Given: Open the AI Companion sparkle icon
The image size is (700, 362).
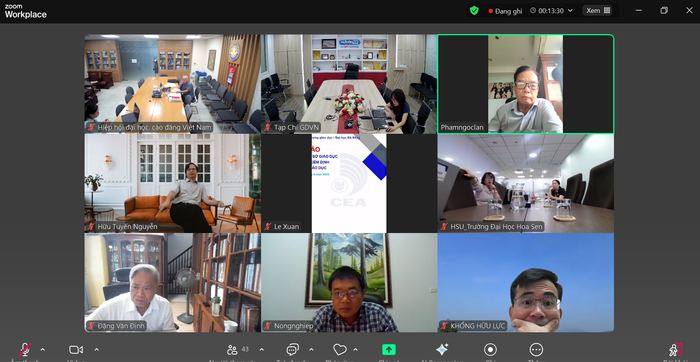Looking at the screenshot, I should point(442,350).
